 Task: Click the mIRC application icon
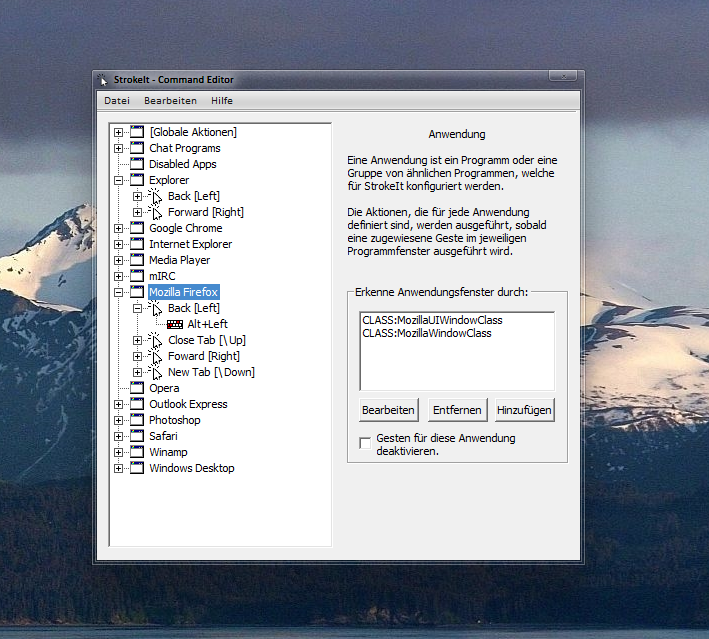click(x=137, y=276)
